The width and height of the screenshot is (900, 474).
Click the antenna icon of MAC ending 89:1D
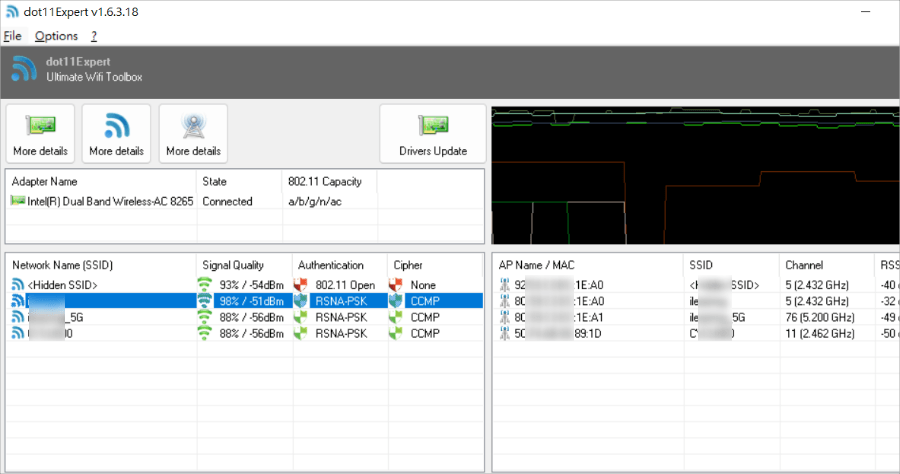(x=505, y=333)
